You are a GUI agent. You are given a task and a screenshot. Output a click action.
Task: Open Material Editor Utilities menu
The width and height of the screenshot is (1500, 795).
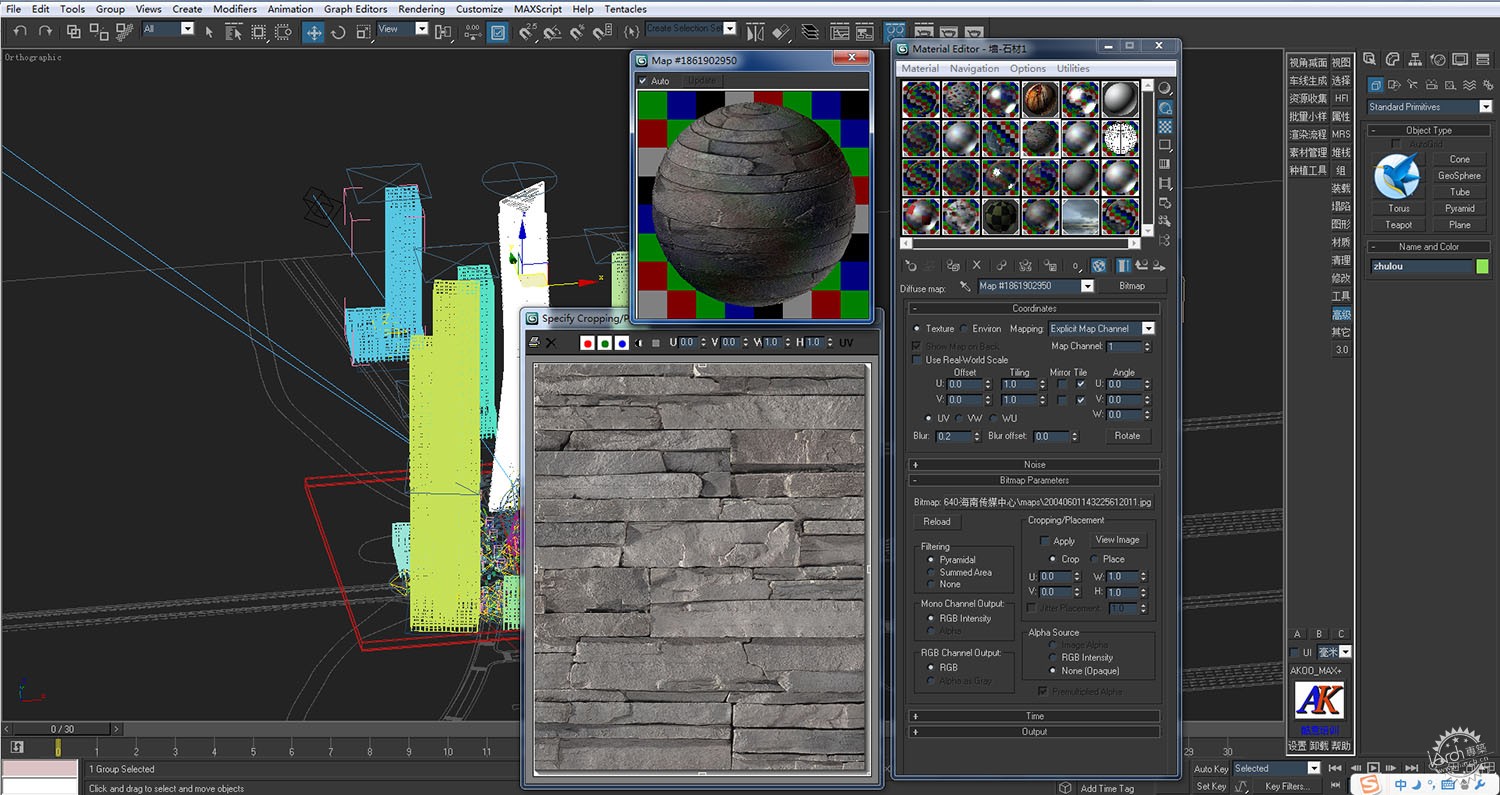point(1073,68)
